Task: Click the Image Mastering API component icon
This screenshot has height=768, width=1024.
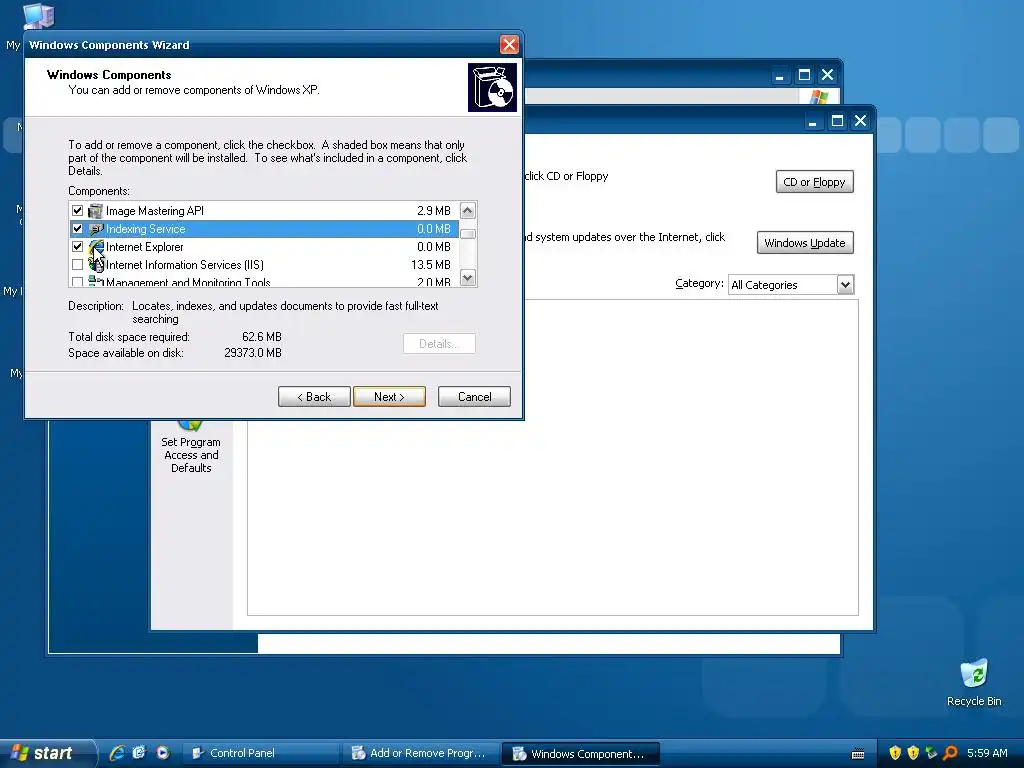Action: (95, 210)
